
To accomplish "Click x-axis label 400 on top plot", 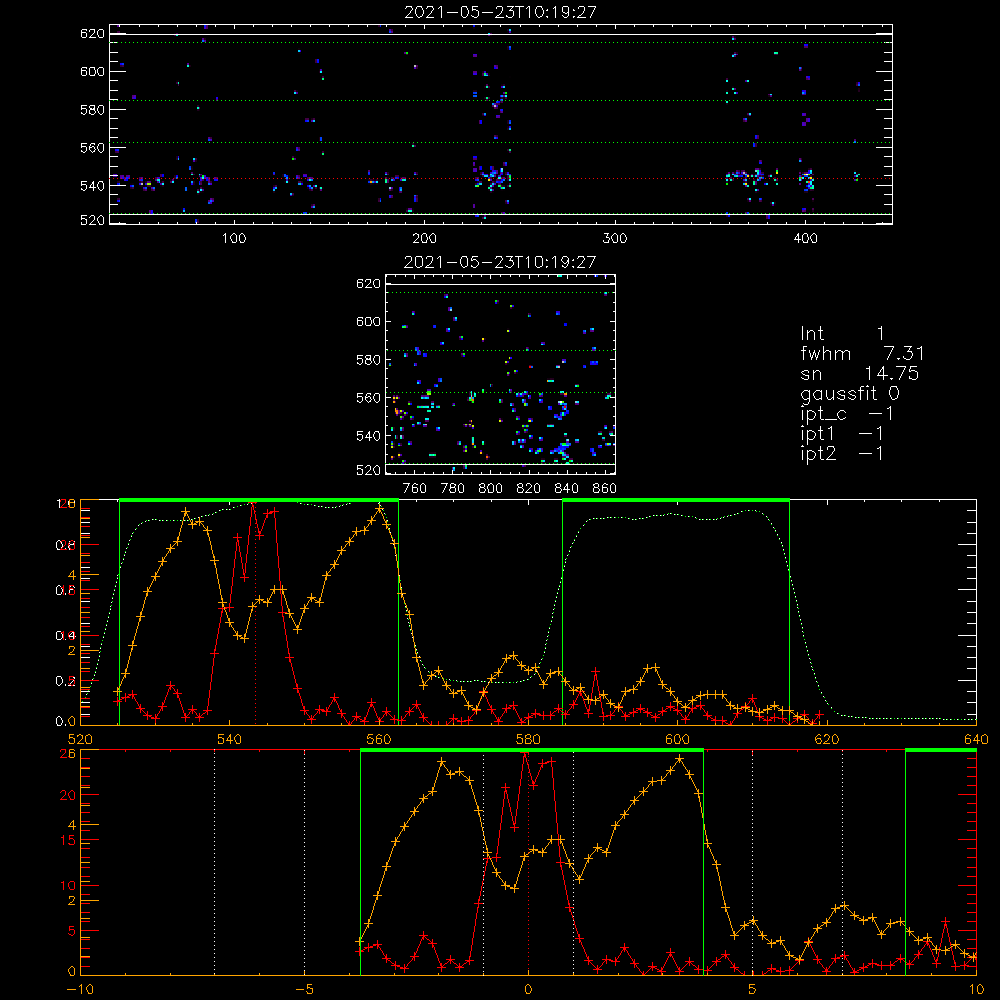I will pos(805,239).
